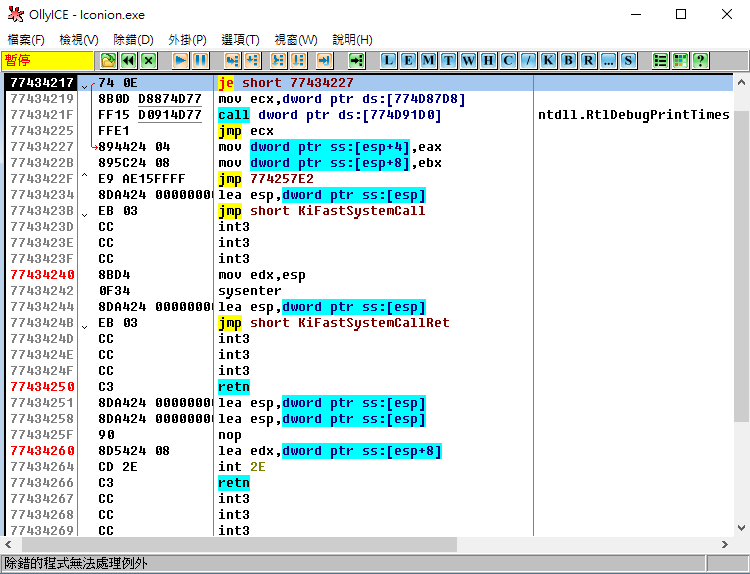The image size is (750, 574).
Task: Open the 視窗(W) menu
Action: point(296,40)
